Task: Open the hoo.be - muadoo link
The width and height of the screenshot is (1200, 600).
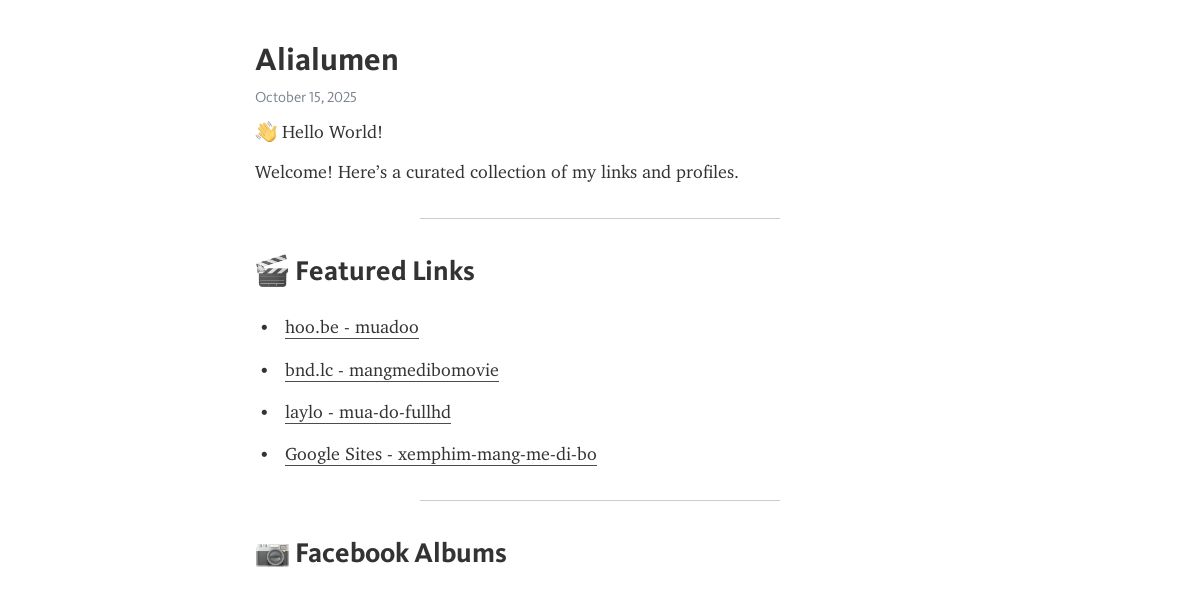Action: coord(352,327)
